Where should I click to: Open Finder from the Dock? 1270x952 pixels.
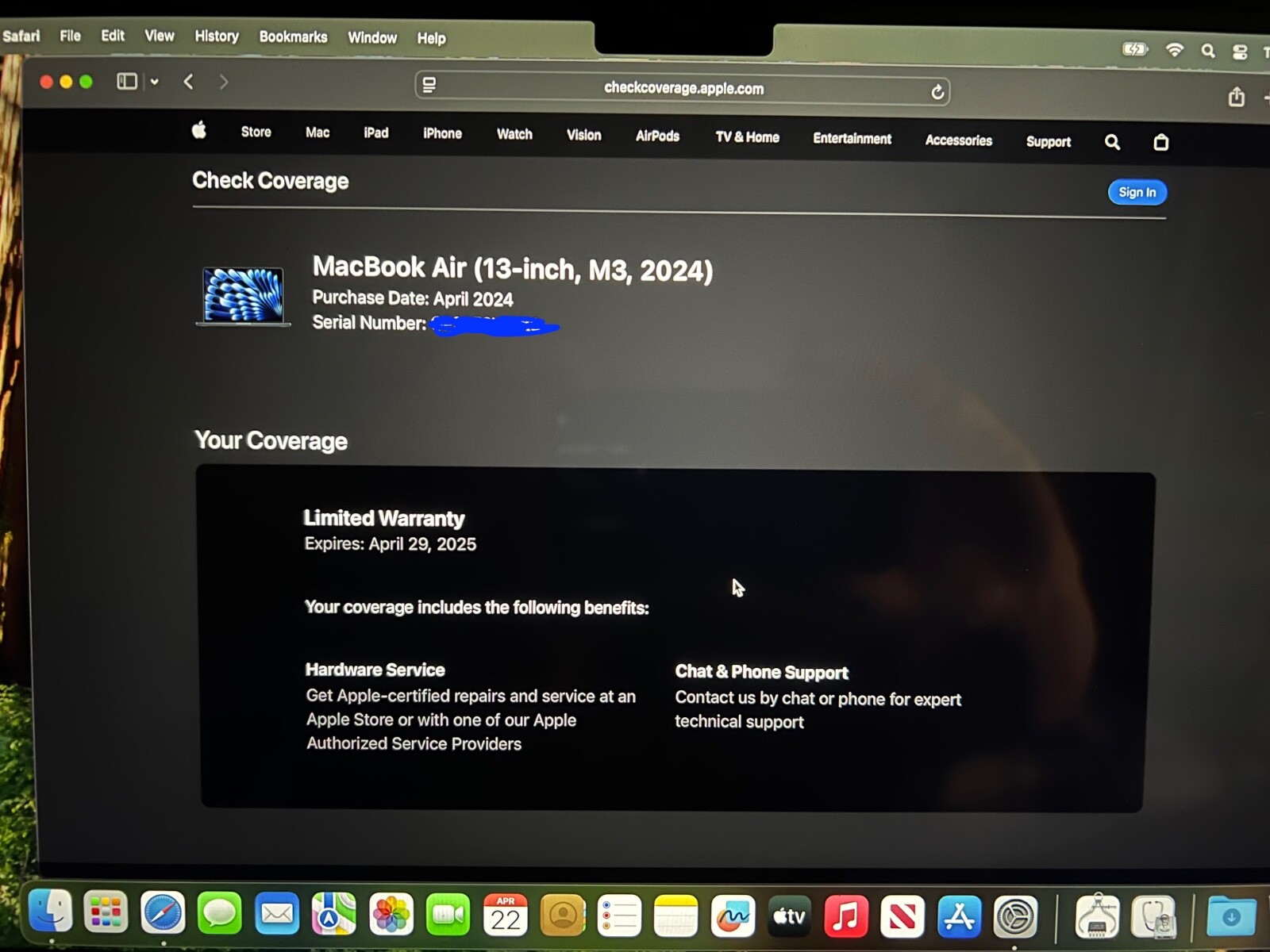pos(50,911)
